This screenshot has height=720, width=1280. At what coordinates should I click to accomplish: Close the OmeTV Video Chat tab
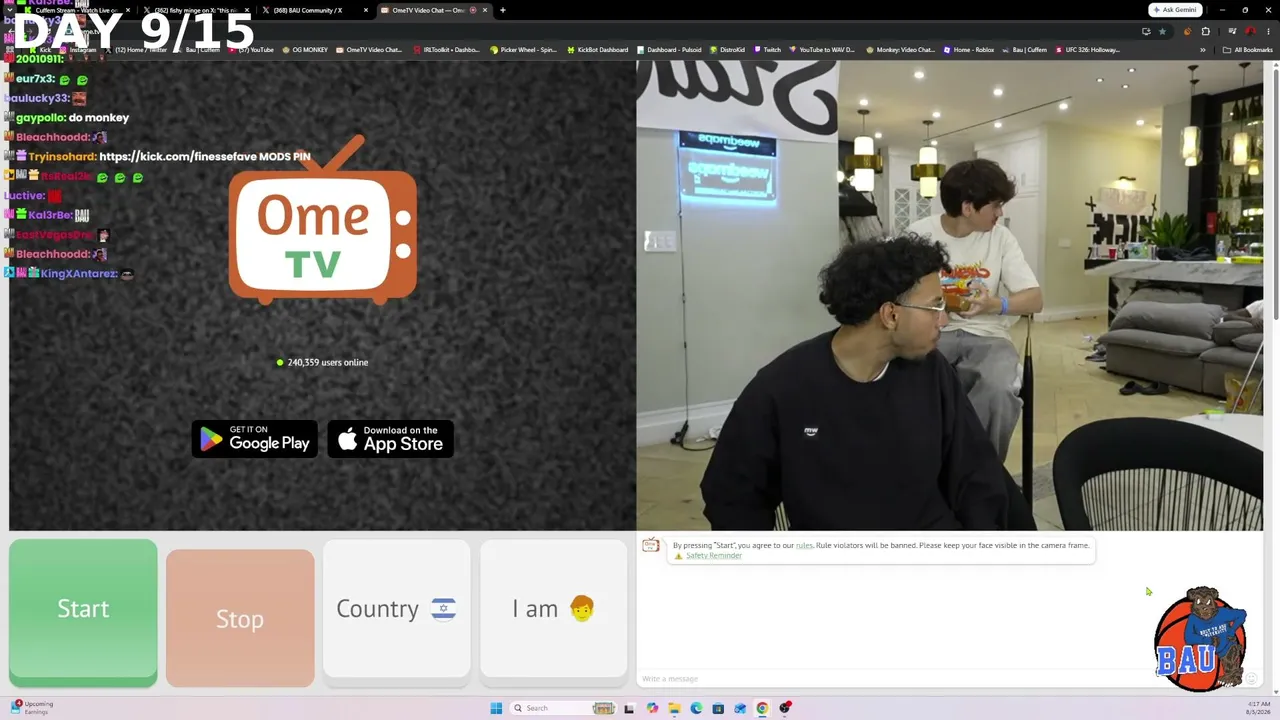coord(485,10)
